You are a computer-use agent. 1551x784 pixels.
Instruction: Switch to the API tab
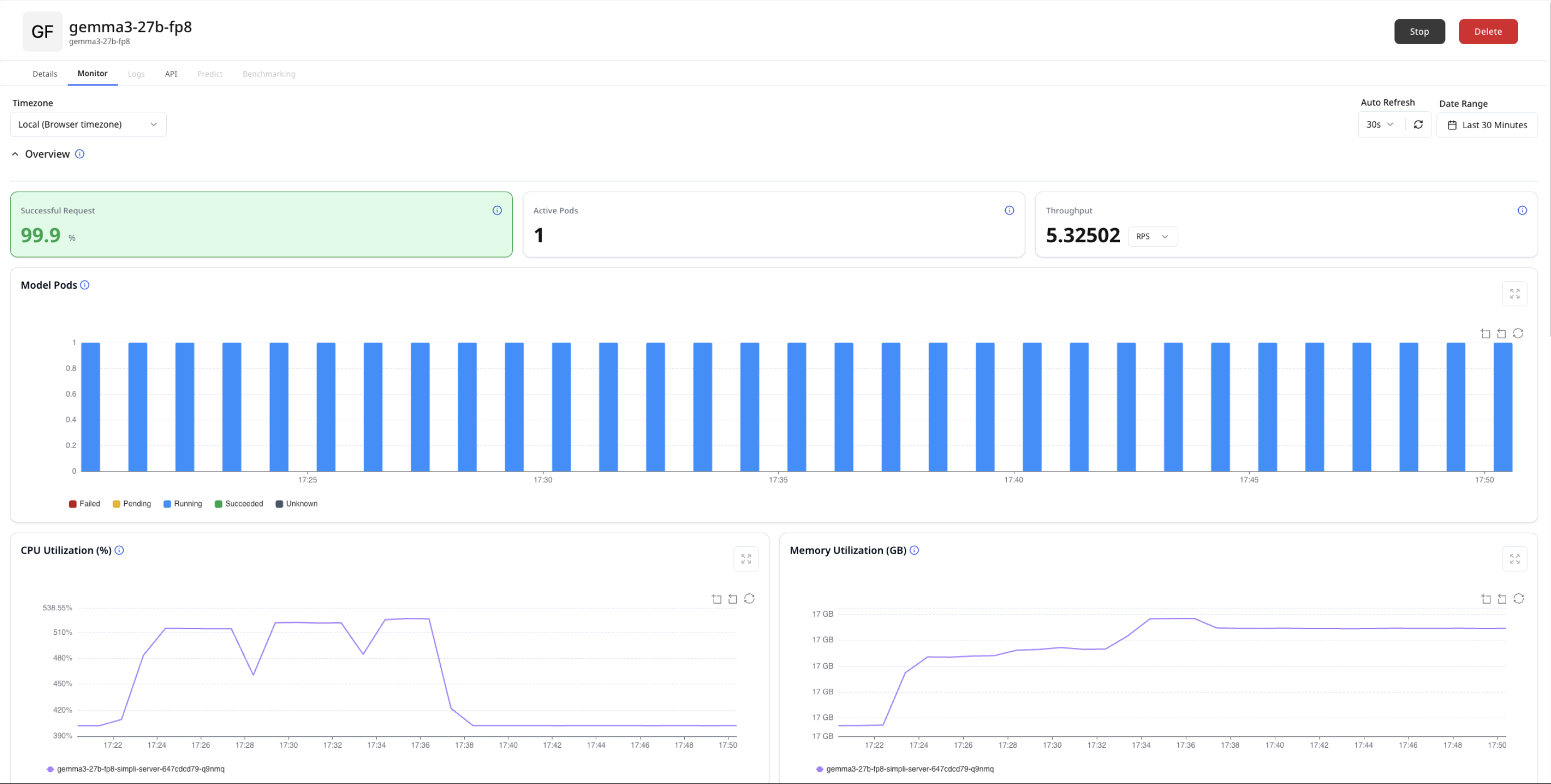pos(171,74)
